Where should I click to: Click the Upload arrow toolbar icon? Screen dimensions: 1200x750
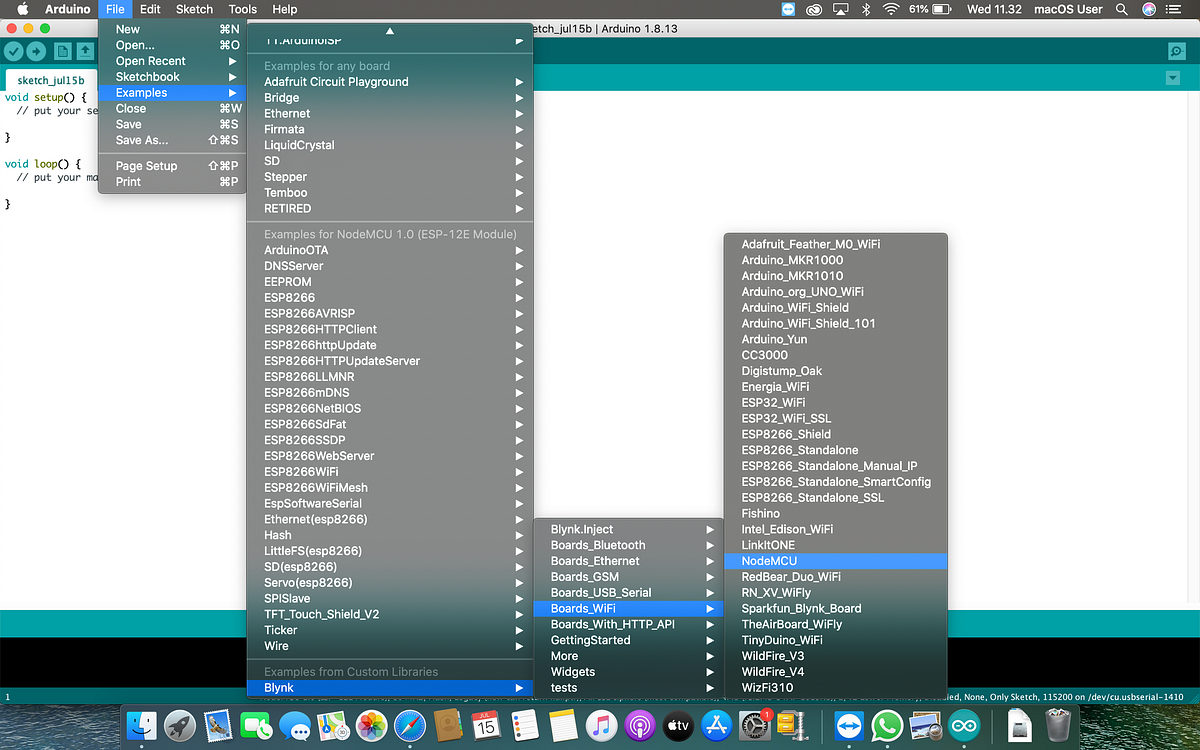click(36, 51)
